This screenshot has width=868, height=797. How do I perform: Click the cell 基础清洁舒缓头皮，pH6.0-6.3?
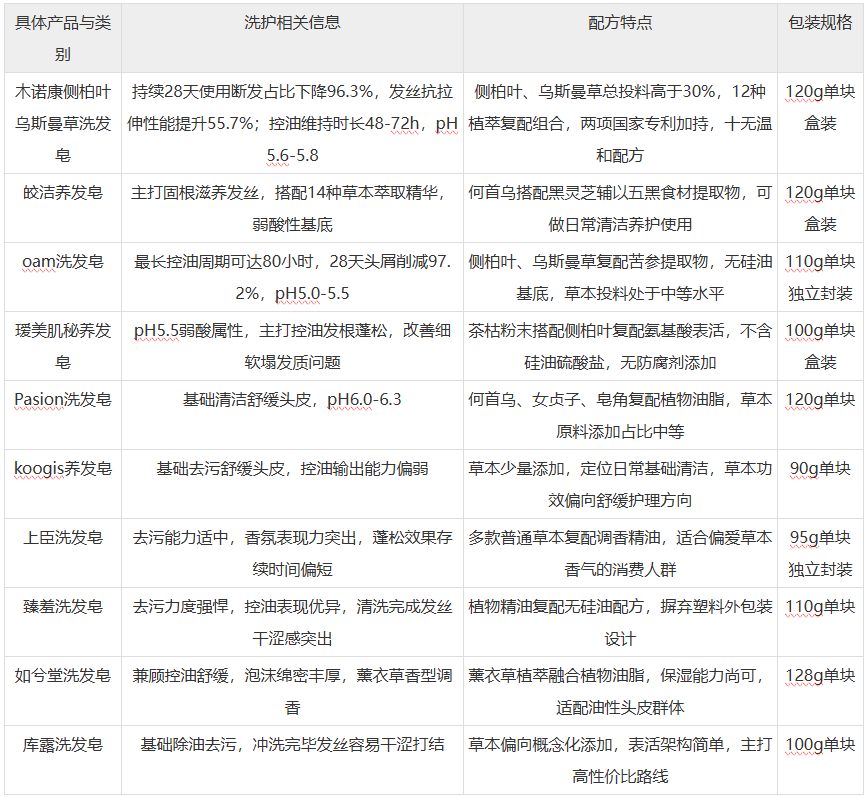(x=292, y=415)
